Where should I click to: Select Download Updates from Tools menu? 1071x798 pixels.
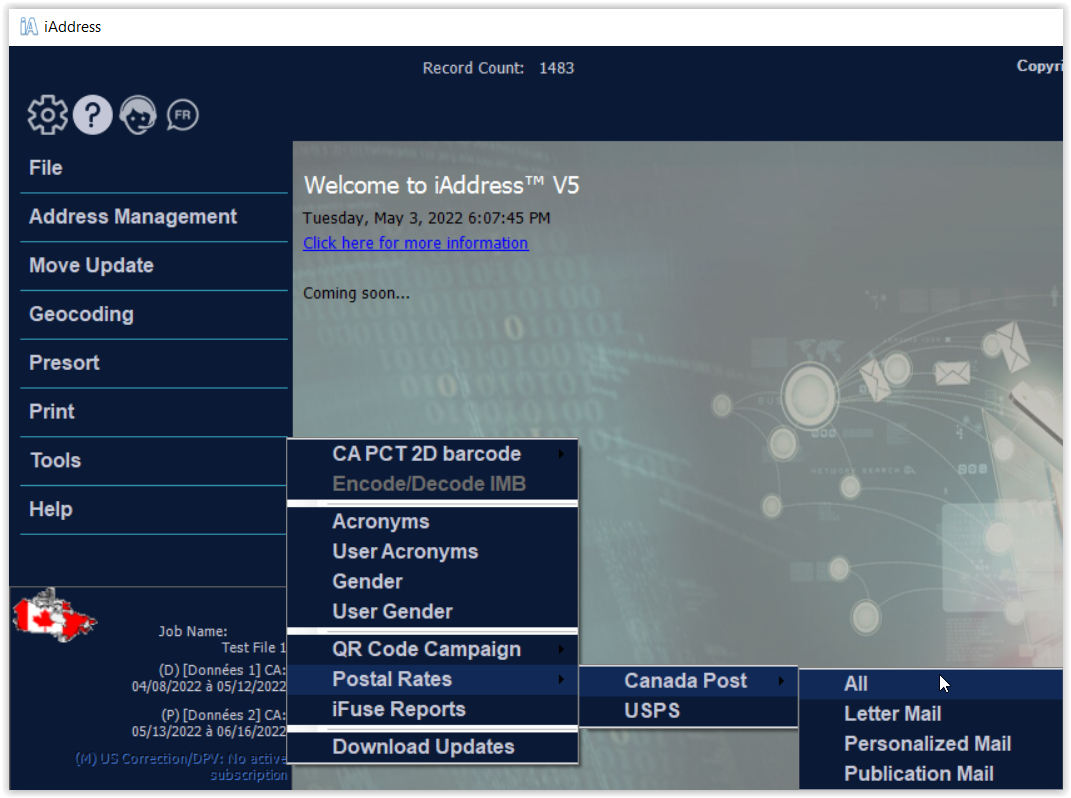[x=423, y=747]
